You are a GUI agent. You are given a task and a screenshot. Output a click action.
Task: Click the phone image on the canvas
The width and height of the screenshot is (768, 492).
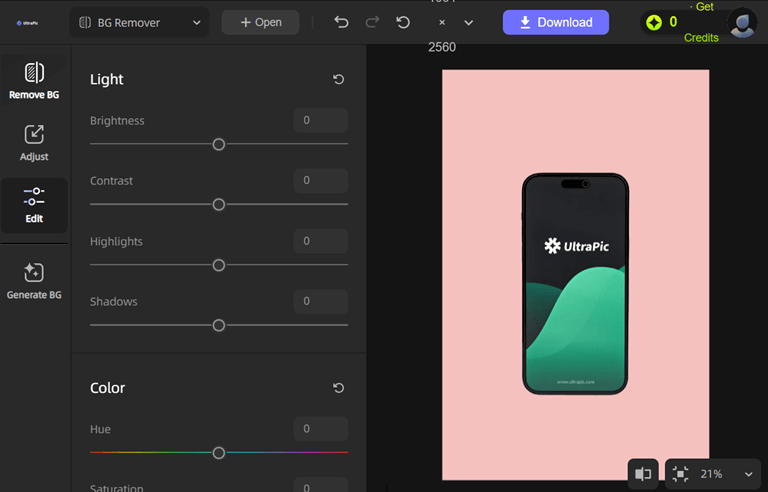pos(575,283)
